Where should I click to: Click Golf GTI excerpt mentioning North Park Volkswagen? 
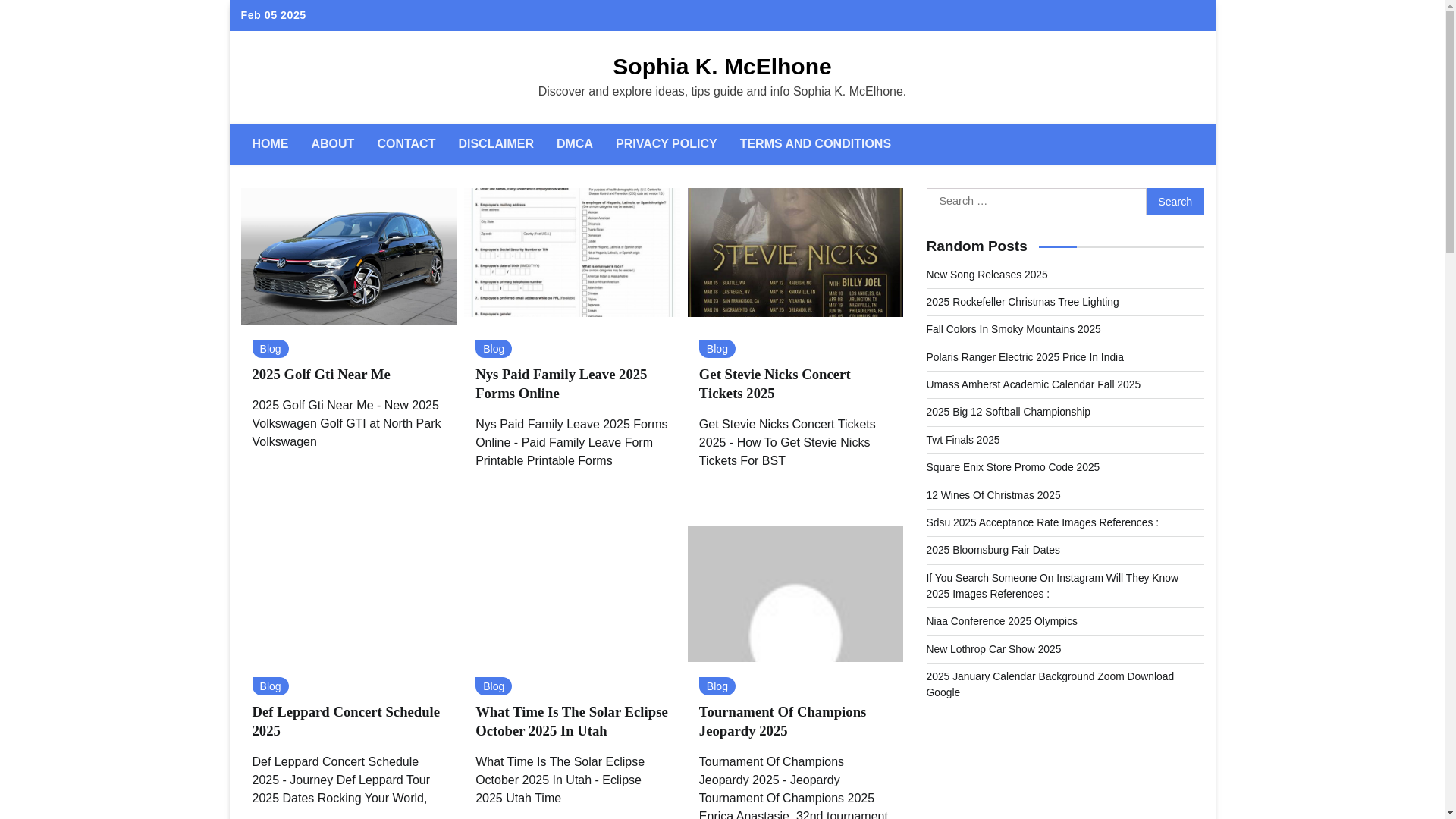[346, 424]
